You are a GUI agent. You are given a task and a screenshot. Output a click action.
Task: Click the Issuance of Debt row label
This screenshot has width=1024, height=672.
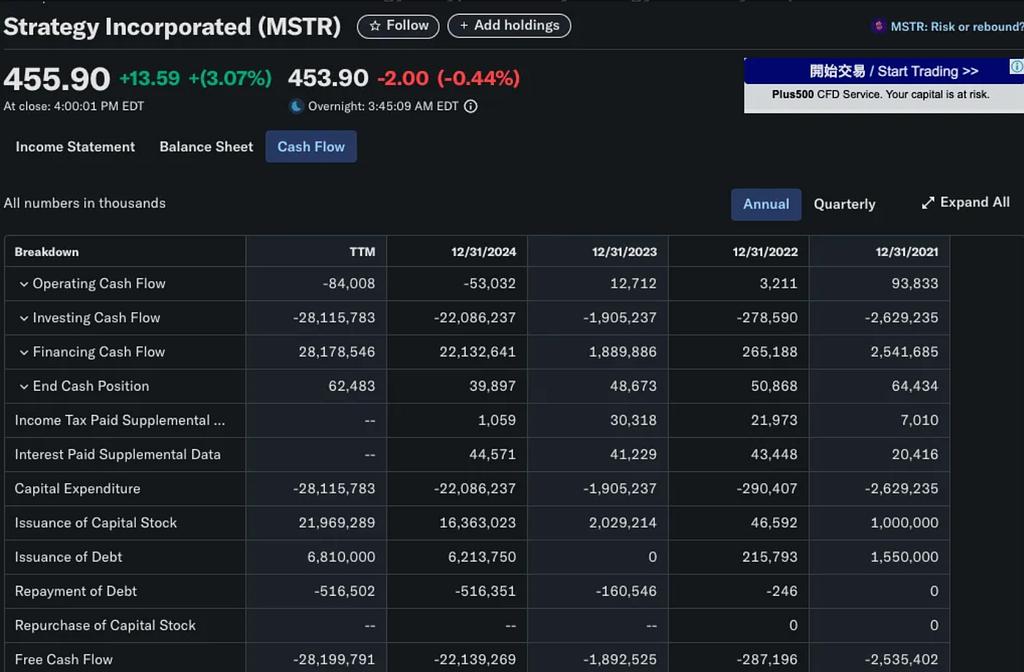68,557
